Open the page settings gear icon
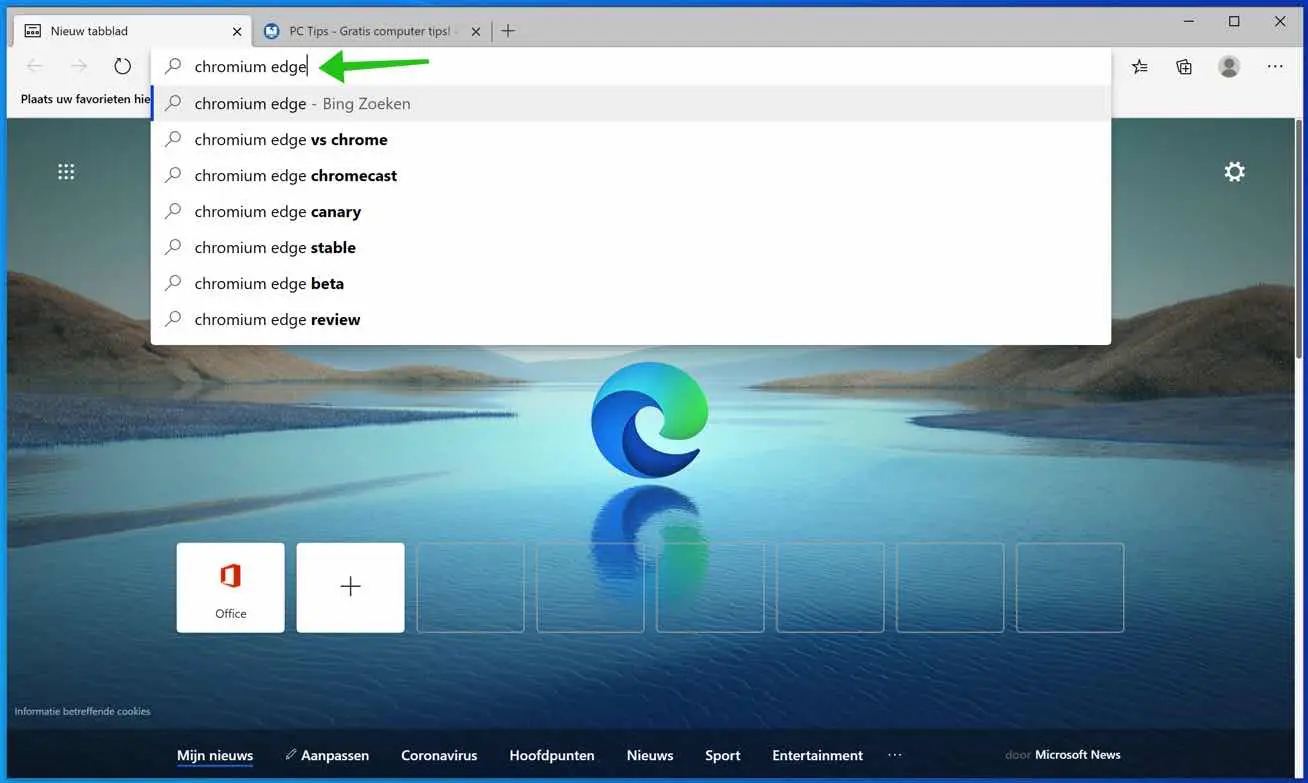Image resolution: width=1308 pixels, height=783 pixels. 1235,172
